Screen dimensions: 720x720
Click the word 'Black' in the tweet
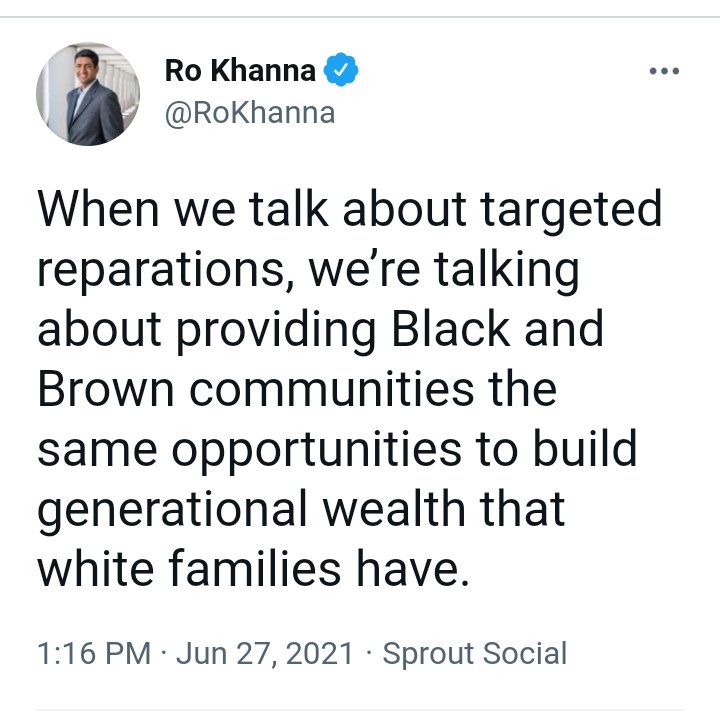pos(450,328)
